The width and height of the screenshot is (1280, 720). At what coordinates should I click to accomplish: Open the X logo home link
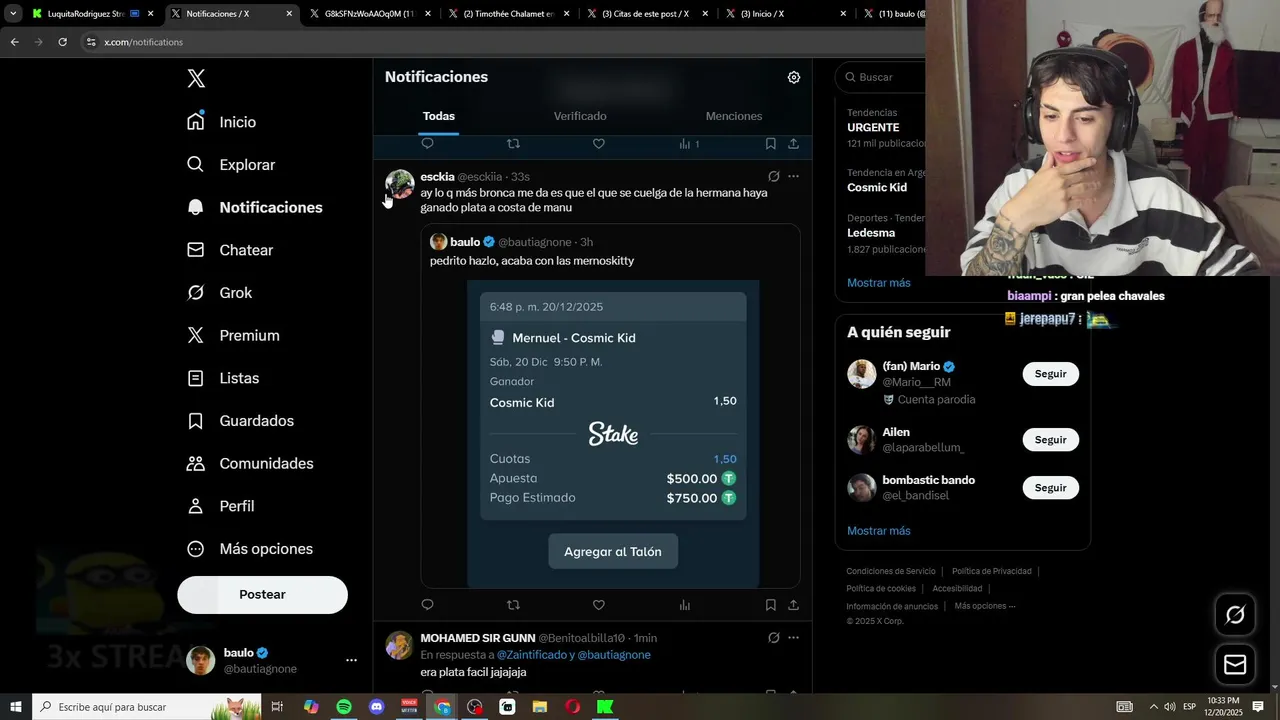point(196,79)
